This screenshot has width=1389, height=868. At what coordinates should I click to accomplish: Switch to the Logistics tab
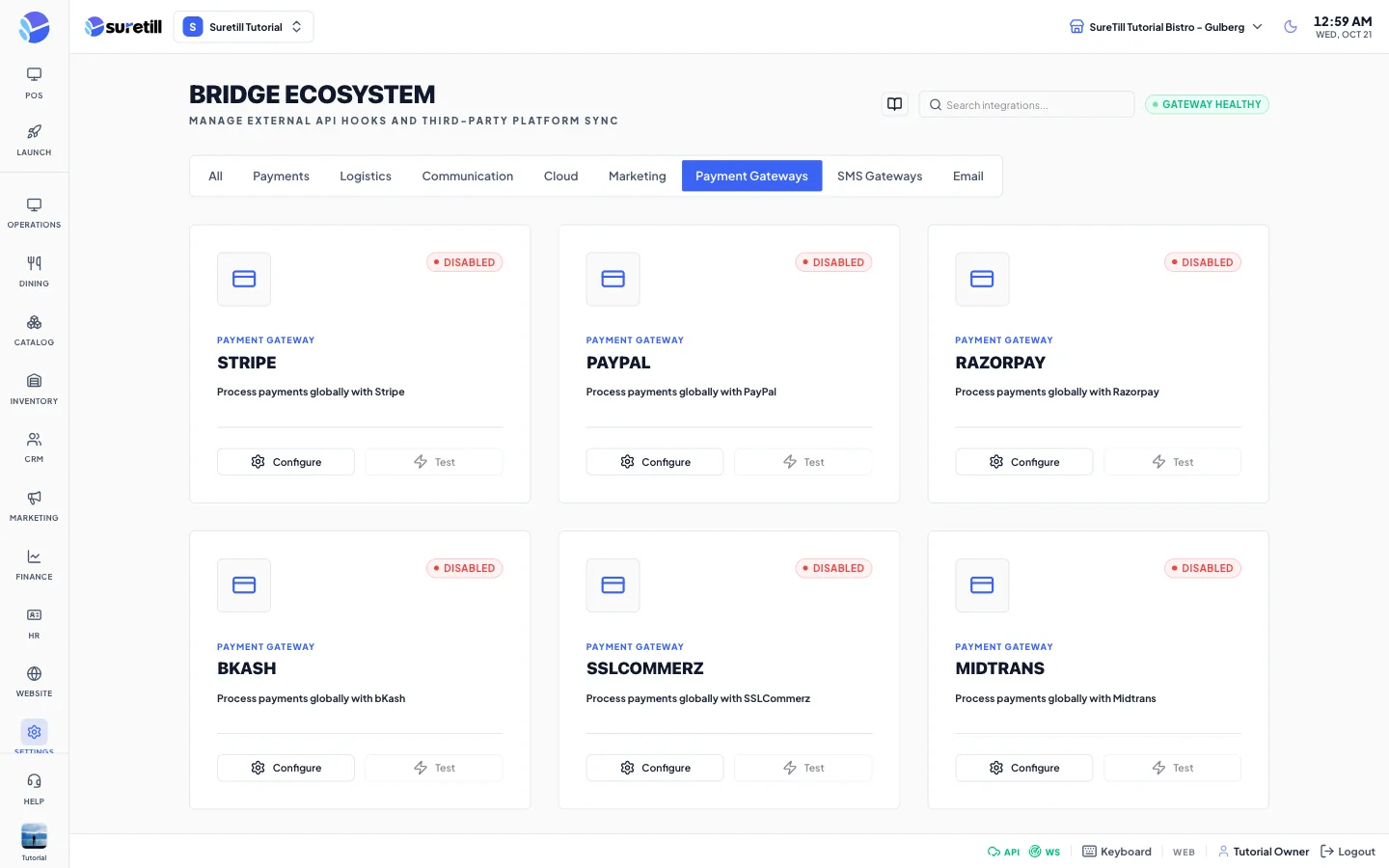coord(366,176)
